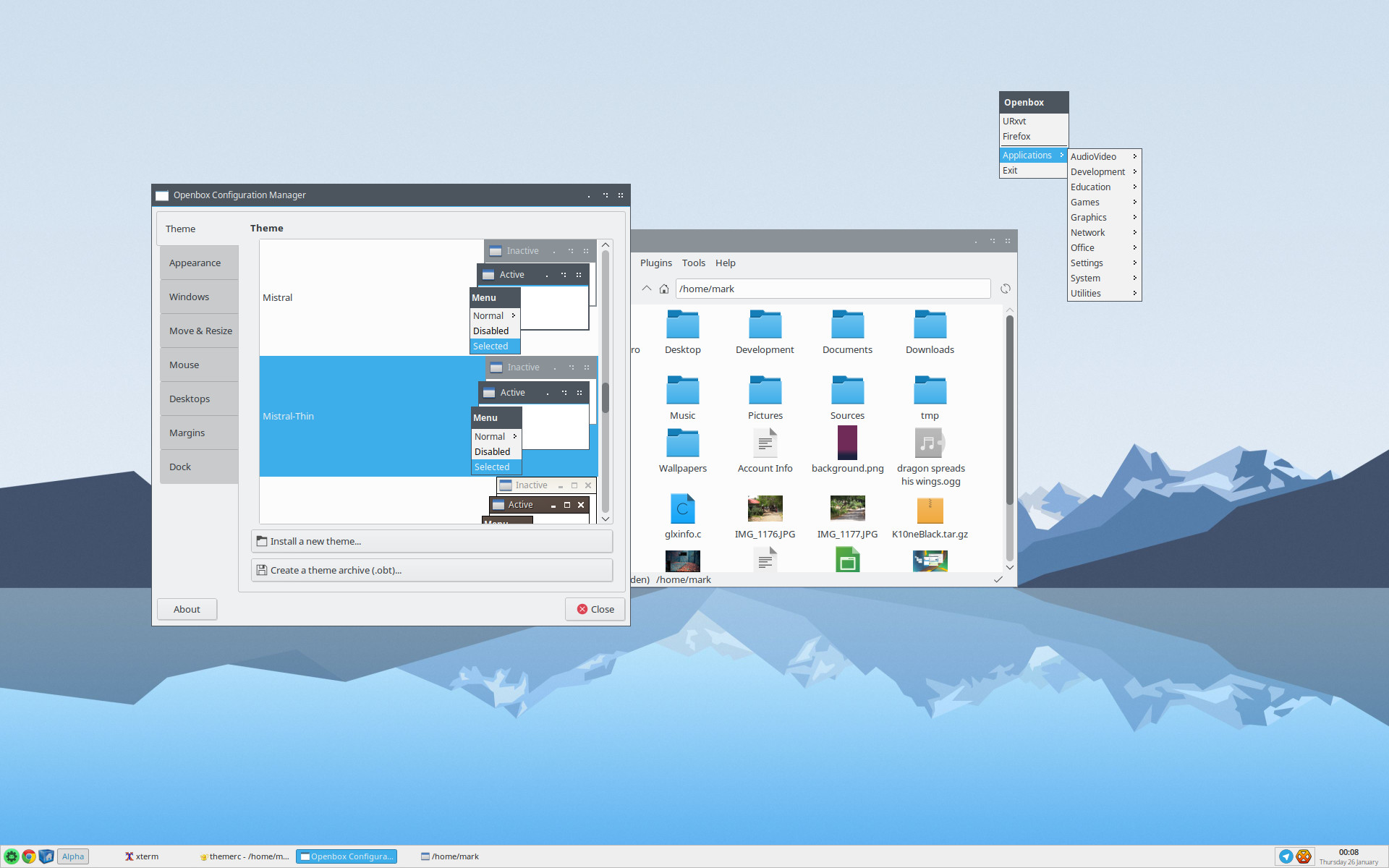1389x868 pixels.
Task: Expand the Settings submenu
Action: click(x=1104, y=263)
